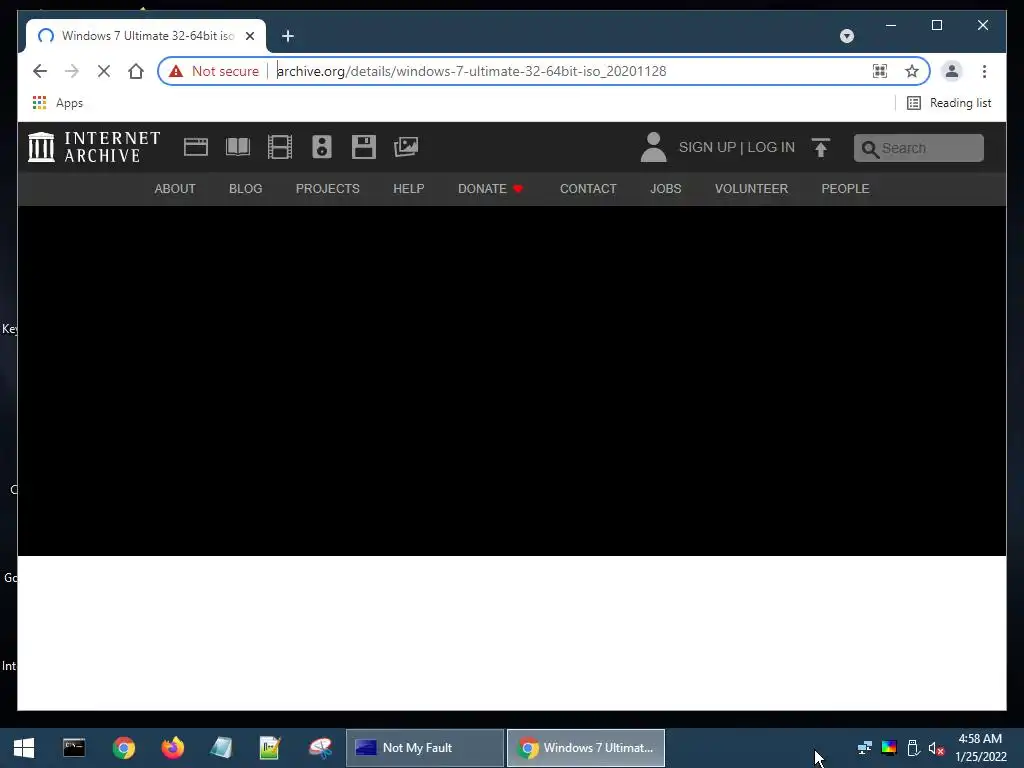Click the muted volume tray icon

(x=936, y=748)
